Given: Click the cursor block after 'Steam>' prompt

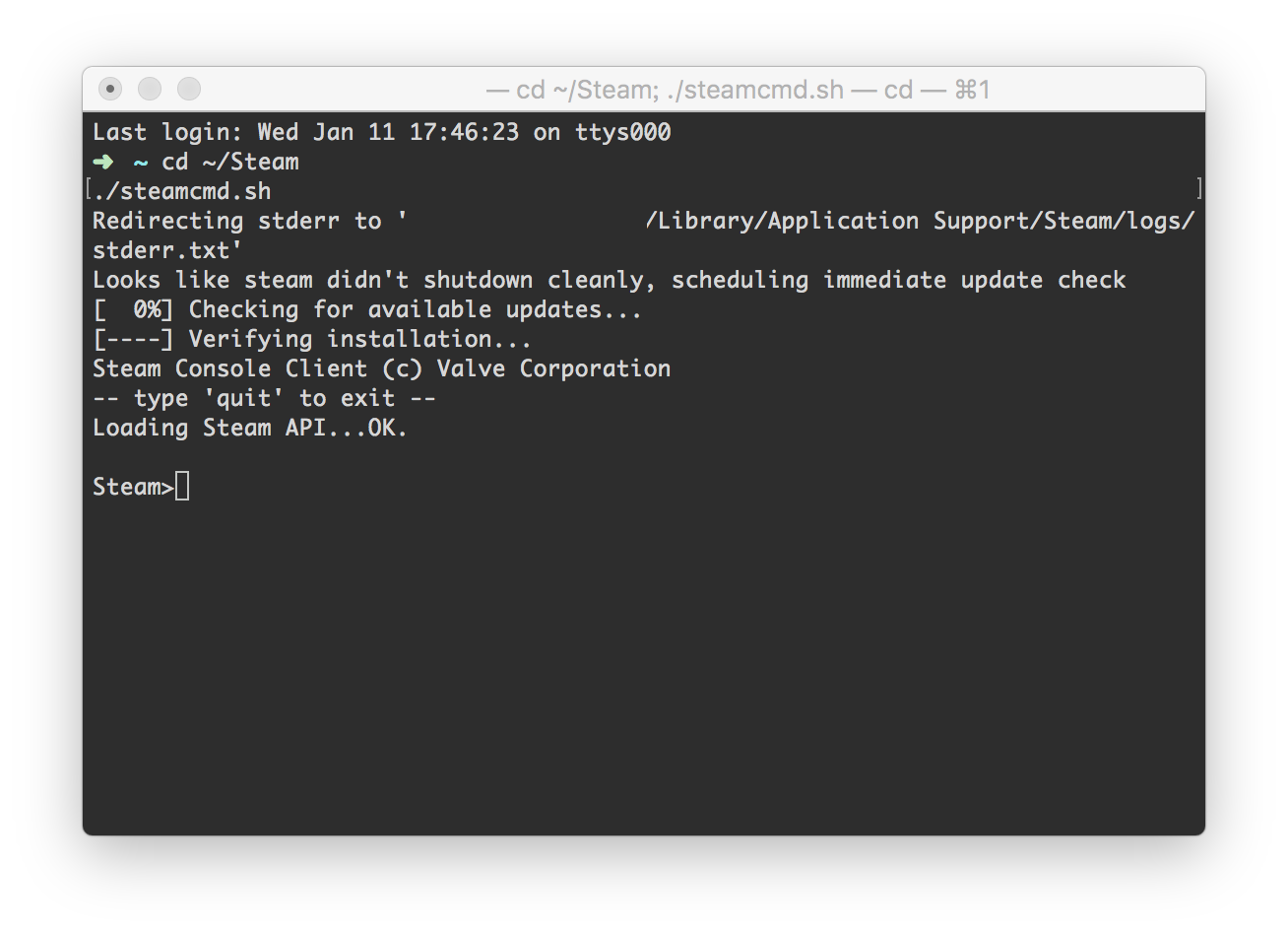Looking at the screenshot, I should tap(182, 487).
